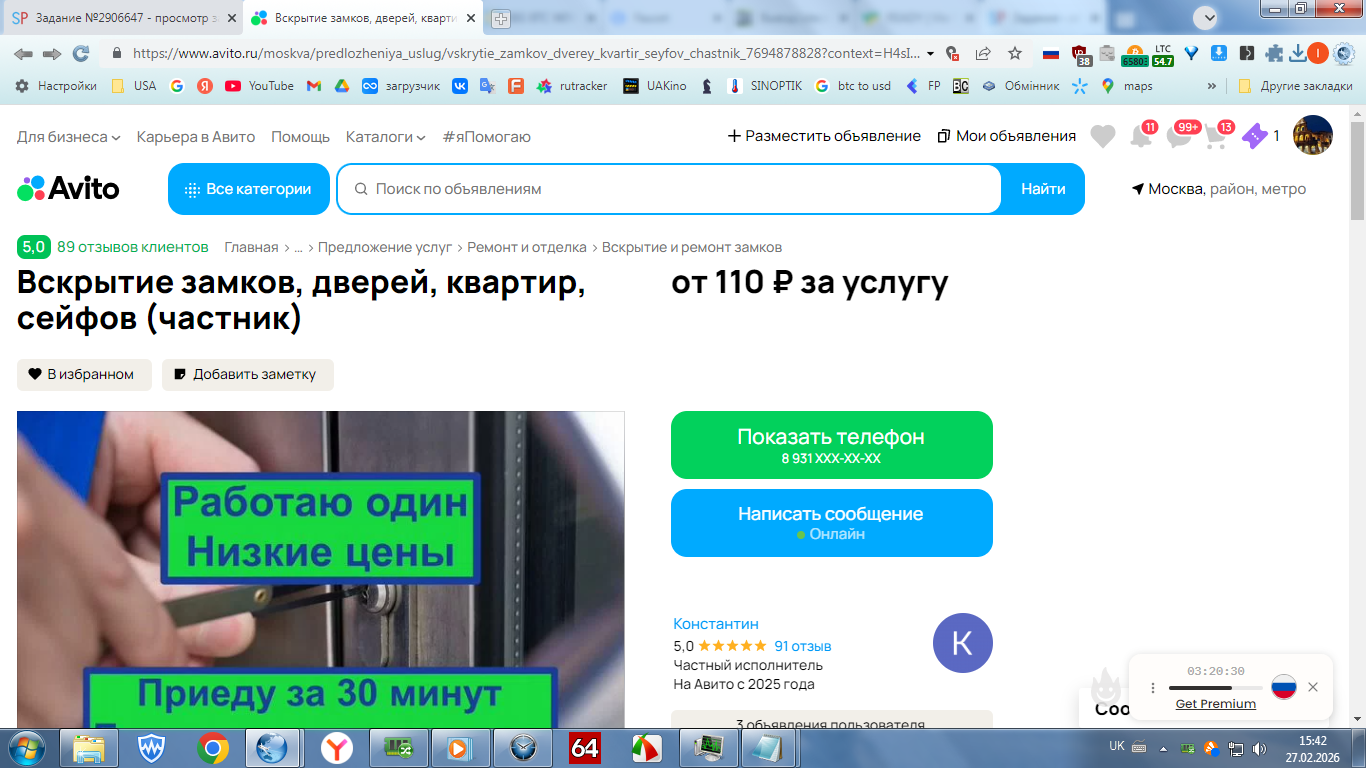This screenshot has width=1366, height=768.
Task: Open VPN widget three-dot menu
Action: point(1153,688)
